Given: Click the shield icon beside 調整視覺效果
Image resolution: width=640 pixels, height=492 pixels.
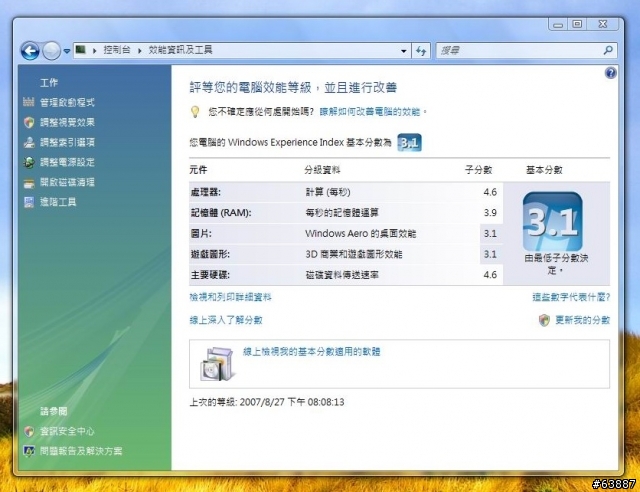Looking at the screenshot, I should click(x=29, y=122).
